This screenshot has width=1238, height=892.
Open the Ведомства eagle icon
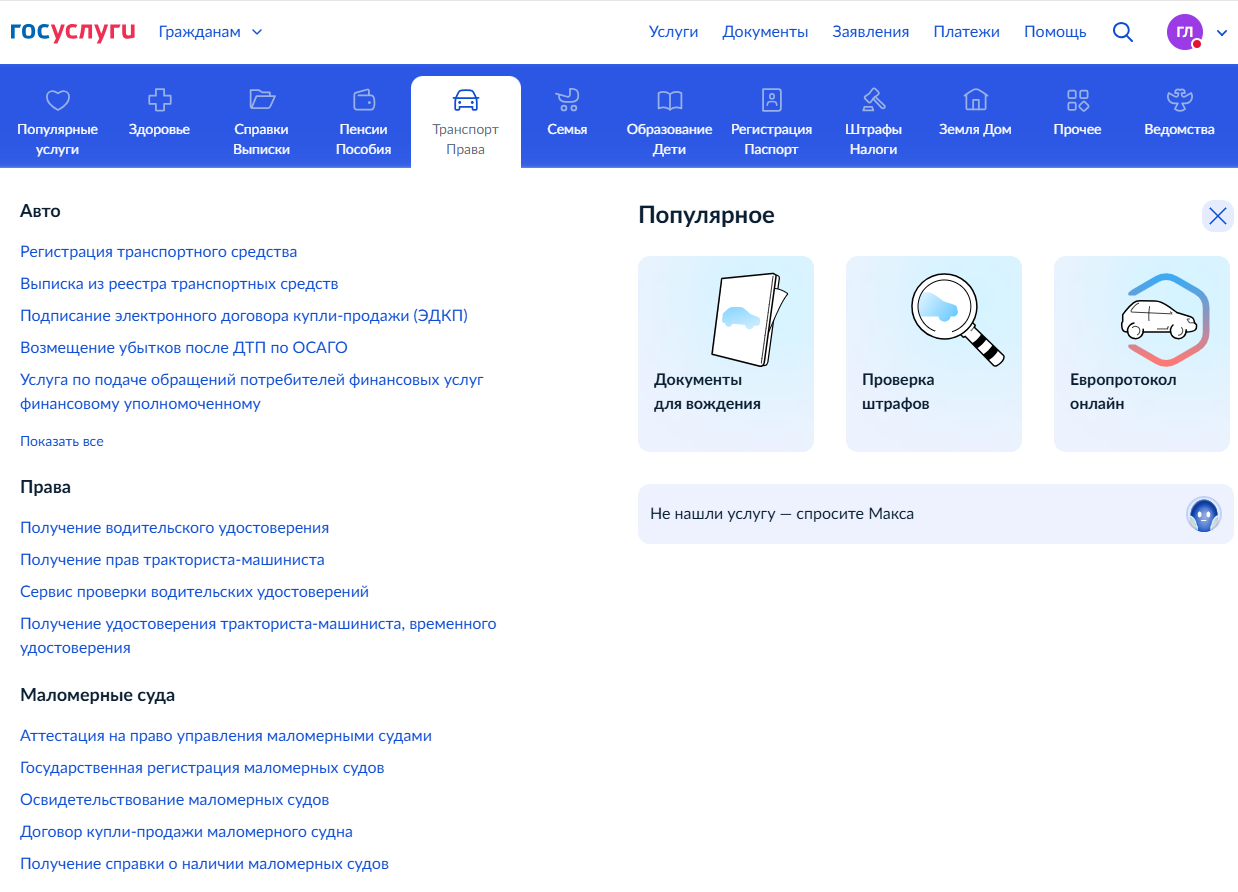click(x=1180, y=99)
